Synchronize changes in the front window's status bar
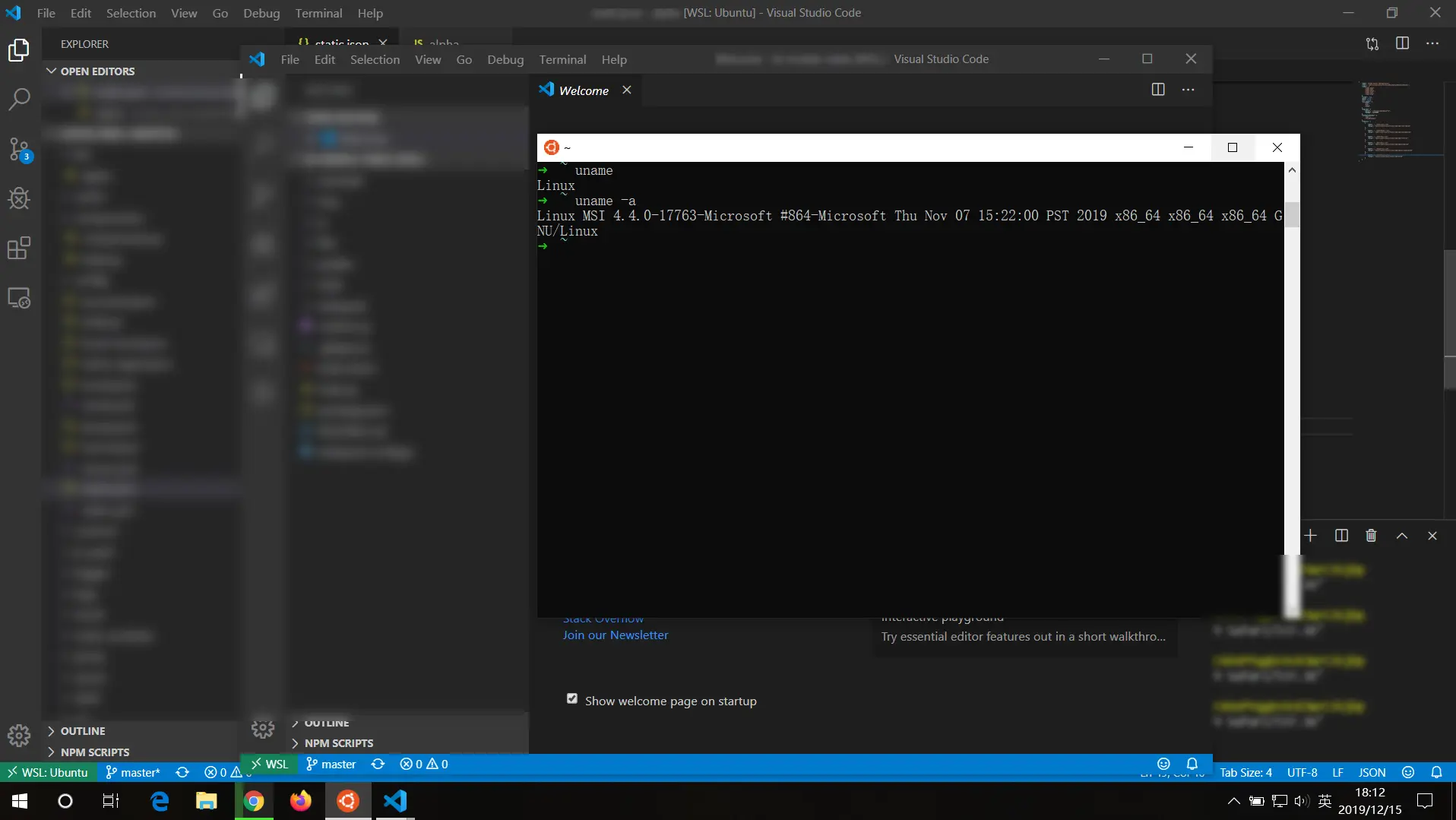This screenshot has width=1456, height=820. pos(378,764)
